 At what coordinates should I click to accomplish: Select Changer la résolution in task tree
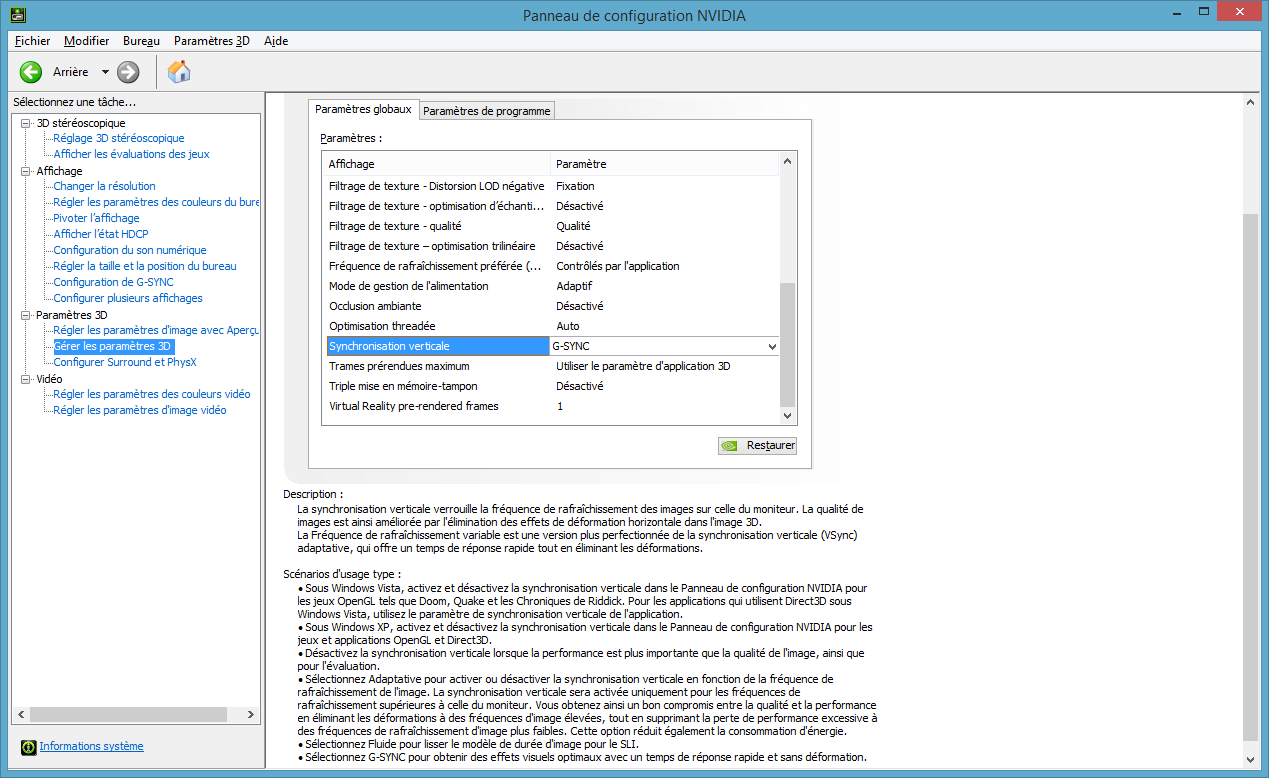click(104, 186)
